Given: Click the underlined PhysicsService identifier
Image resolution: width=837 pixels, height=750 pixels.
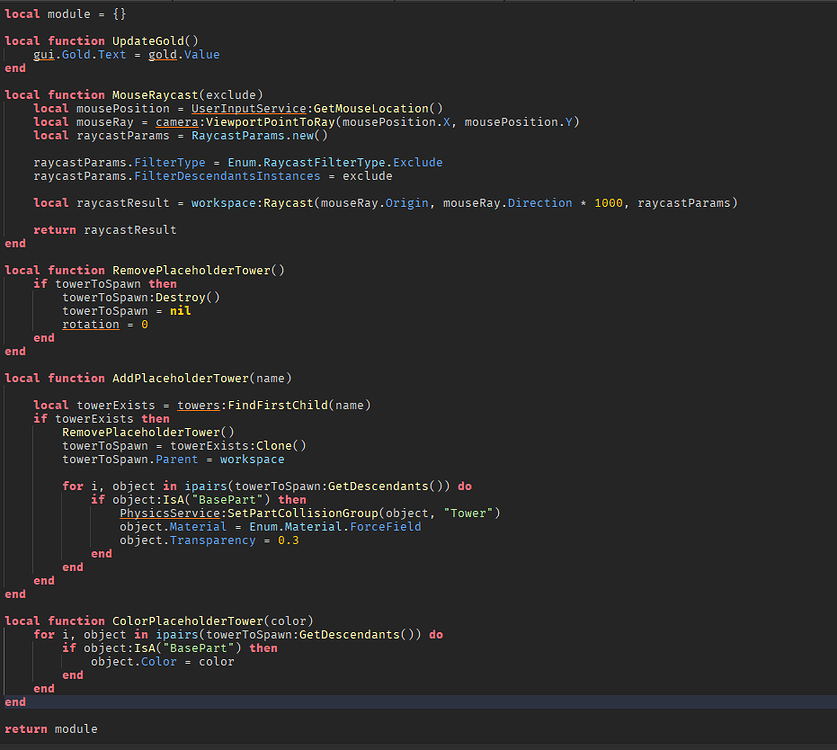Looking at the screenshot, I should tap(170, 513).
